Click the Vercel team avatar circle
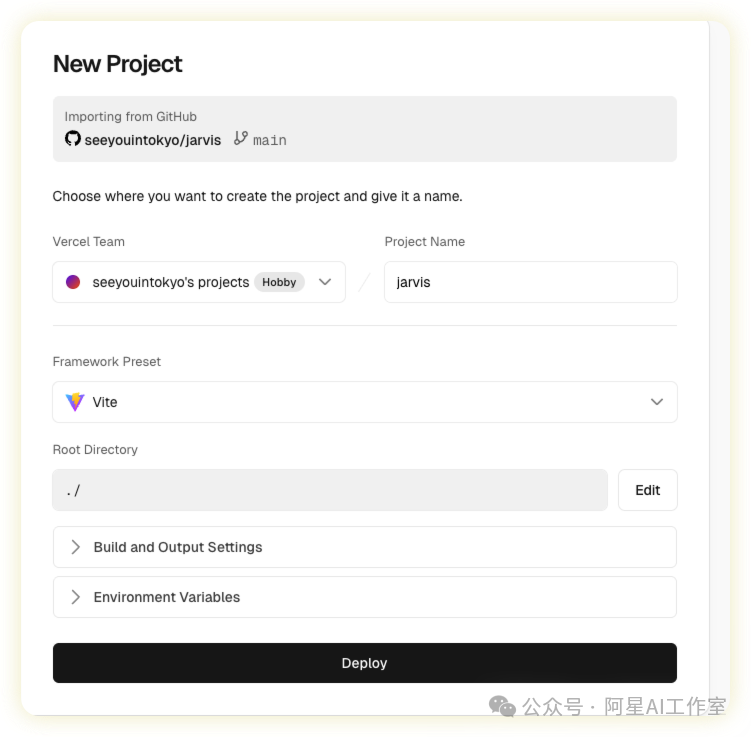 pyautogui.click(x=73, y=282)
